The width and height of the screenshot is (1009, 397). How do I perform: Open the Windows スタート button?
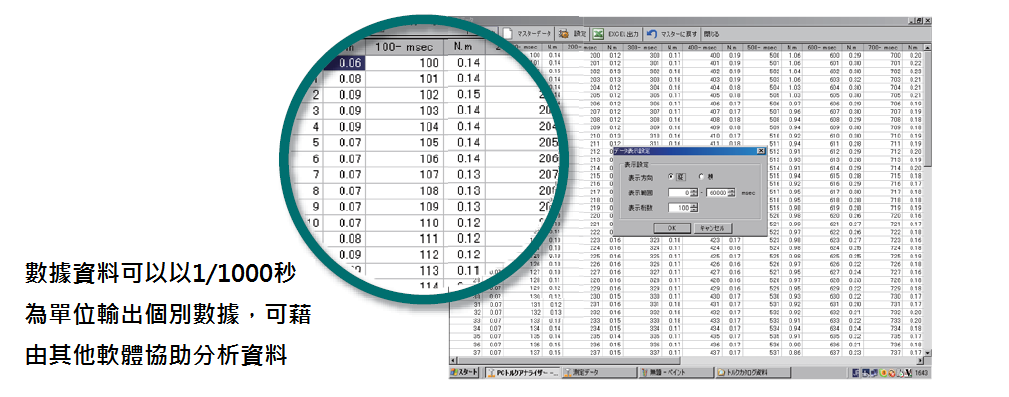464,373
